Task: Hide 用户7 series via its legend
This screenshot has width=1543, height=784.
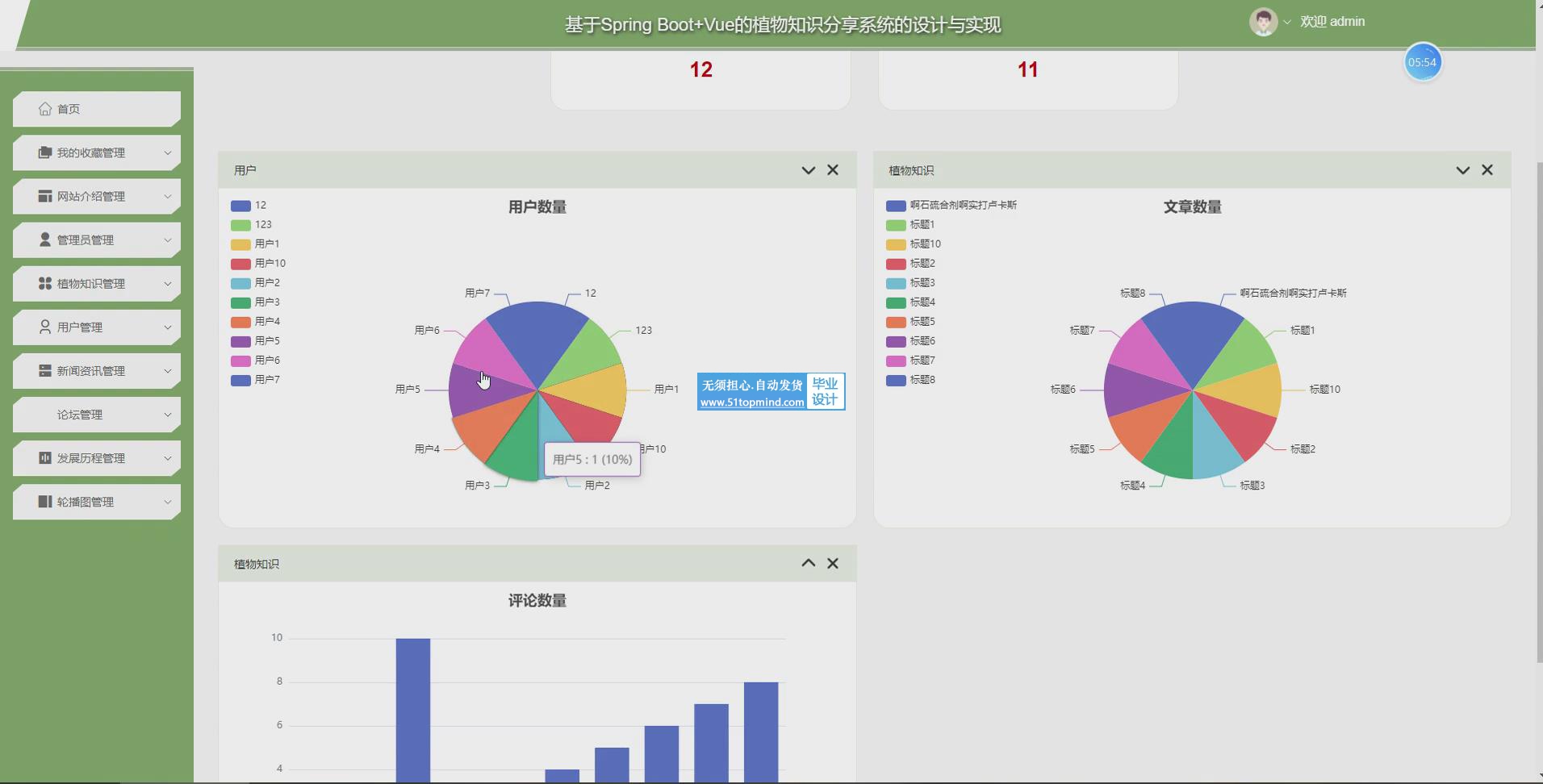Action: pyautogui.click(x=255, y=380)
